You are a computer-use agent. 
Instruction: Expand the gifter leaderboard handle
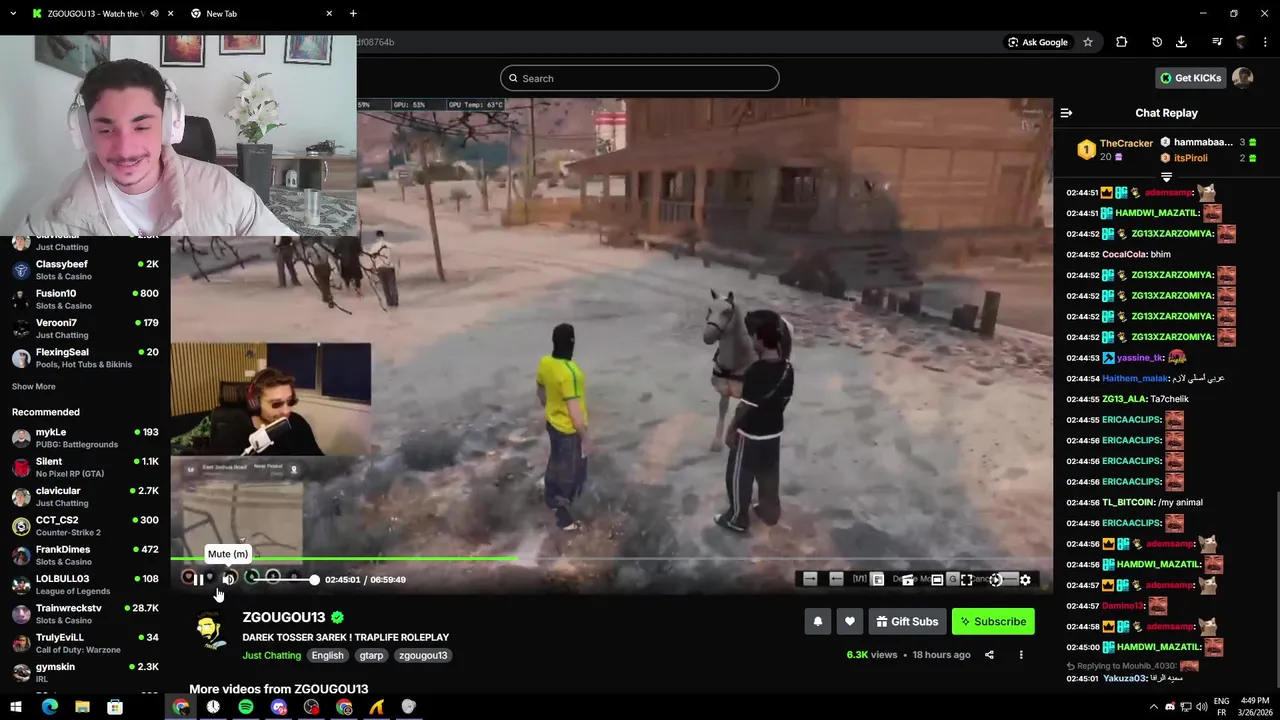point(1166,177)
